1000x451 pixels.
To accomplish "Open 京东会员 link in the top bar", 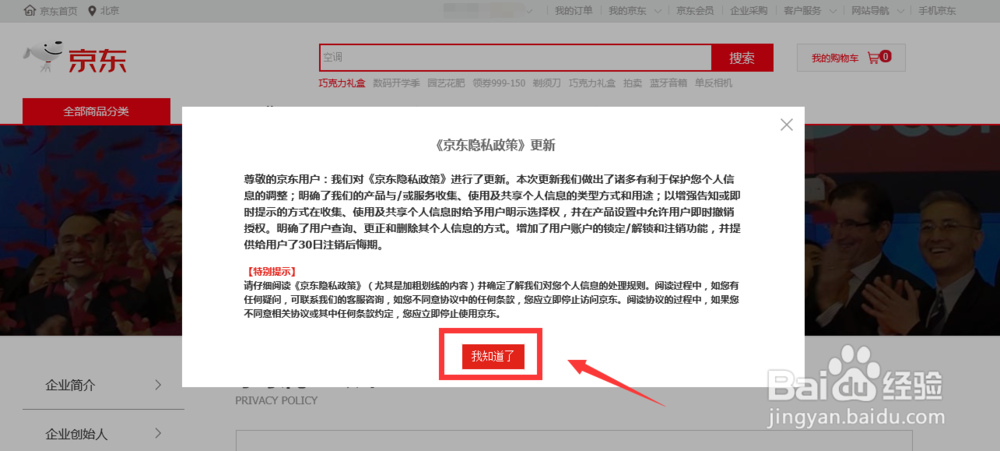I will coord(695,11).
